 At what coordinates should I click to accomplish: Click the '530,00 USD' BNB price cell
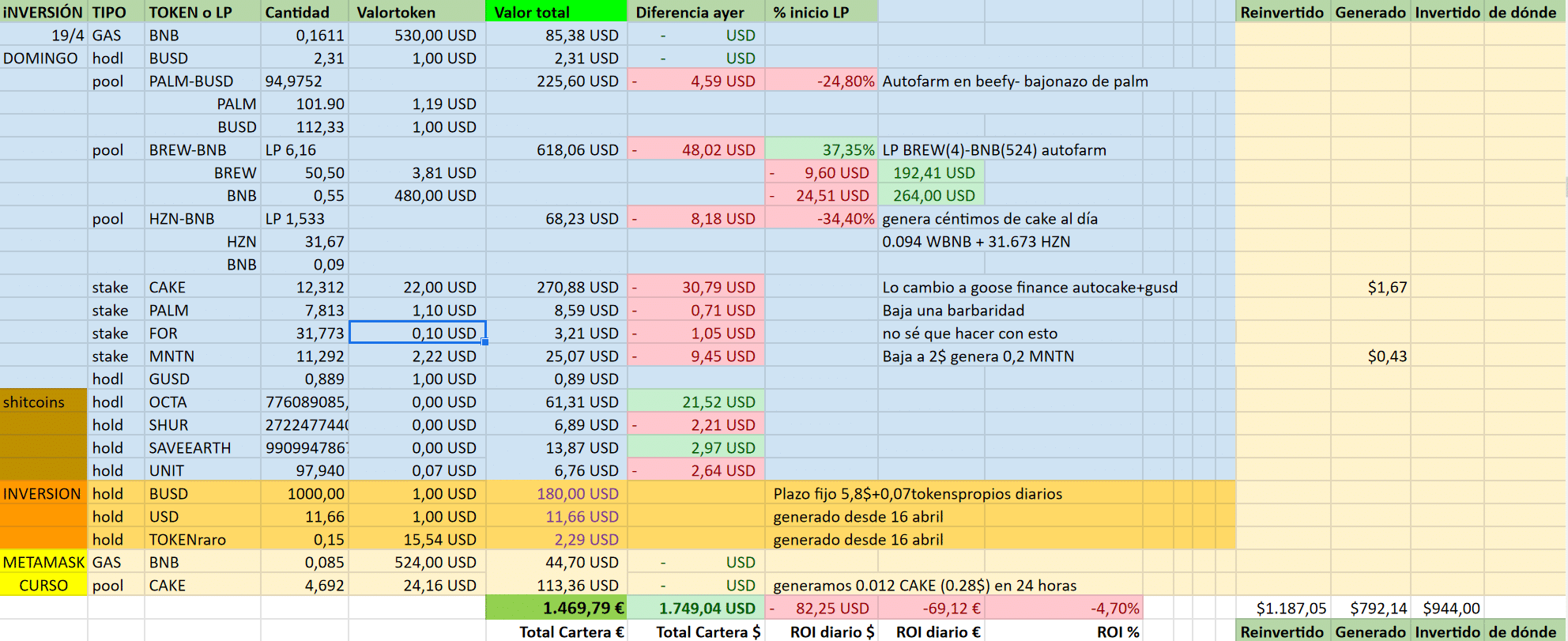[417, 35]
